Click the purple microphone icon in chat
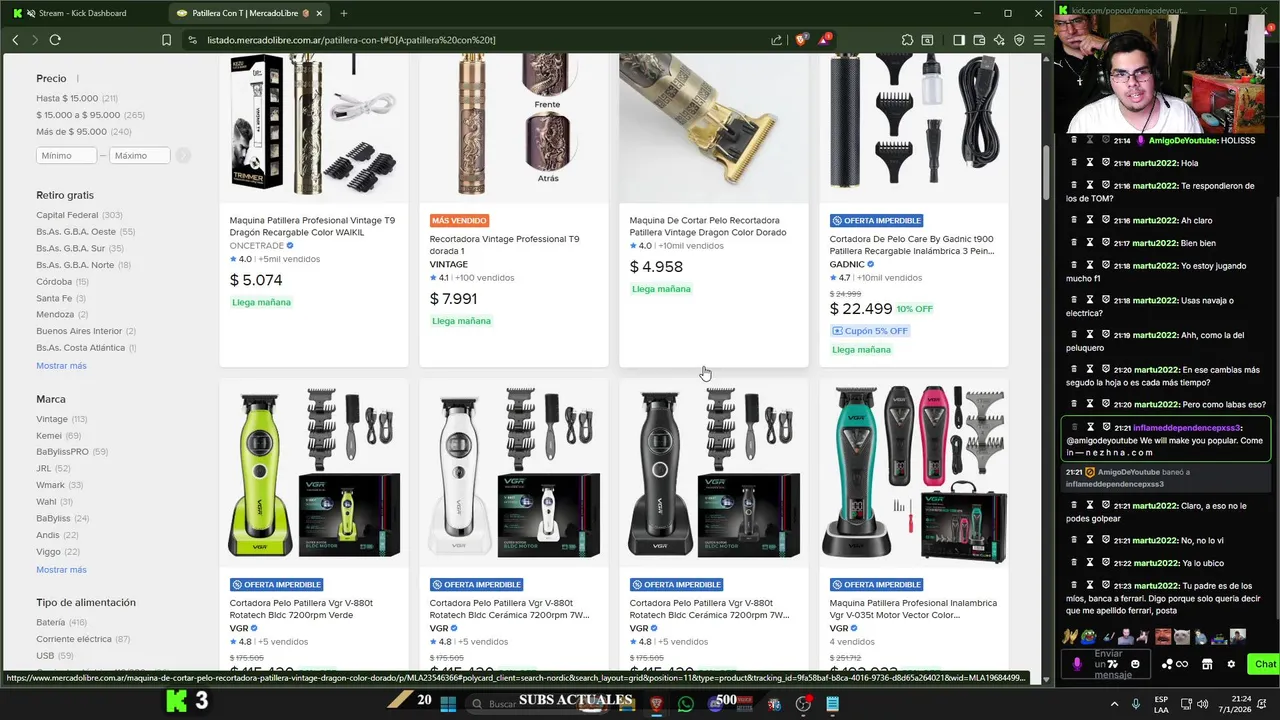The image size is (1280, 720). tap(1077, 664)
